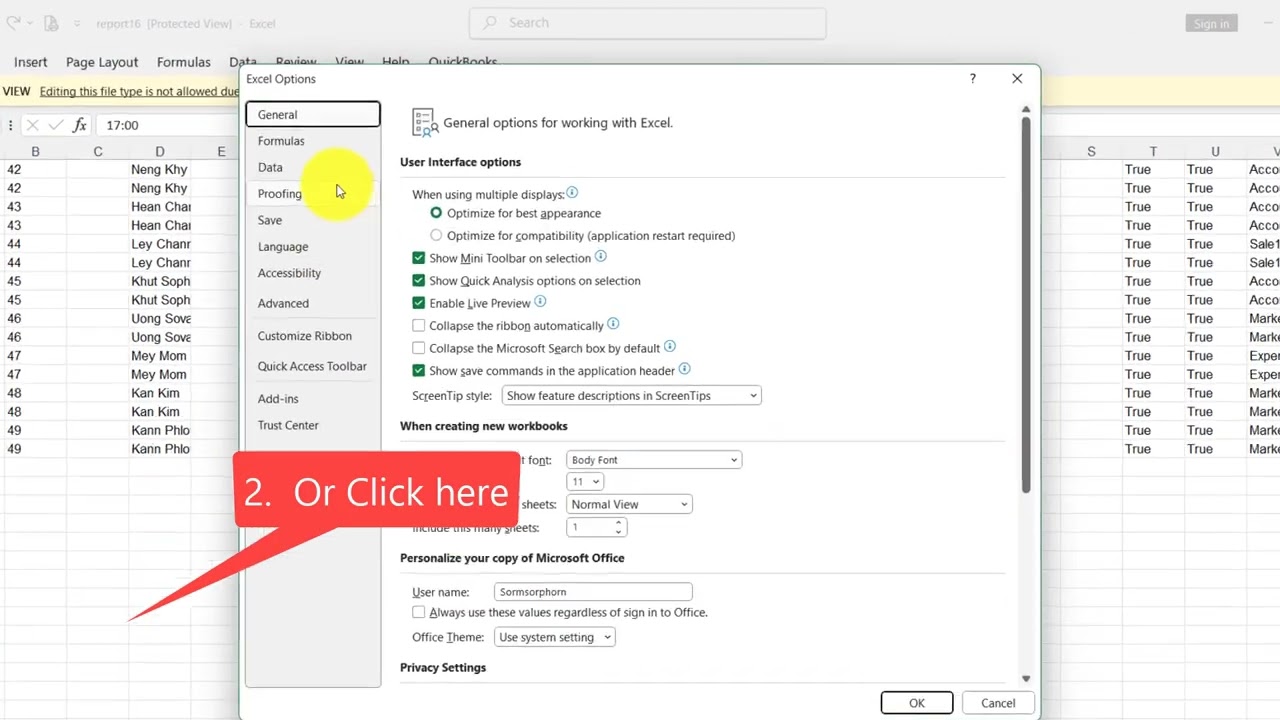Click the Excel Options help question mark
Screen dimensions: 1280x720
tap(972, 79)
